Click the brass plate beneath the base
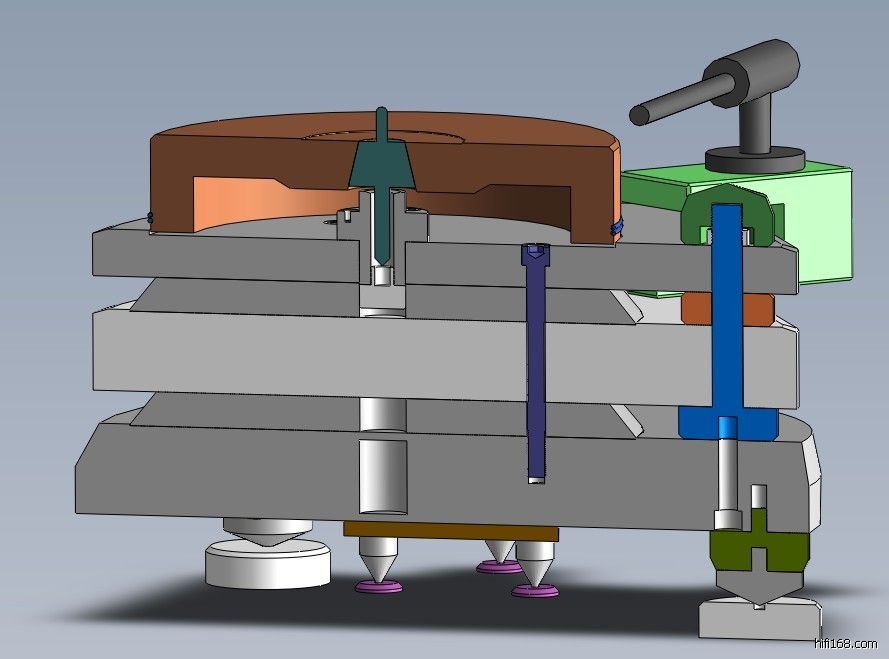The height and width of the screenshot is (659, 889). coord(450,529)
